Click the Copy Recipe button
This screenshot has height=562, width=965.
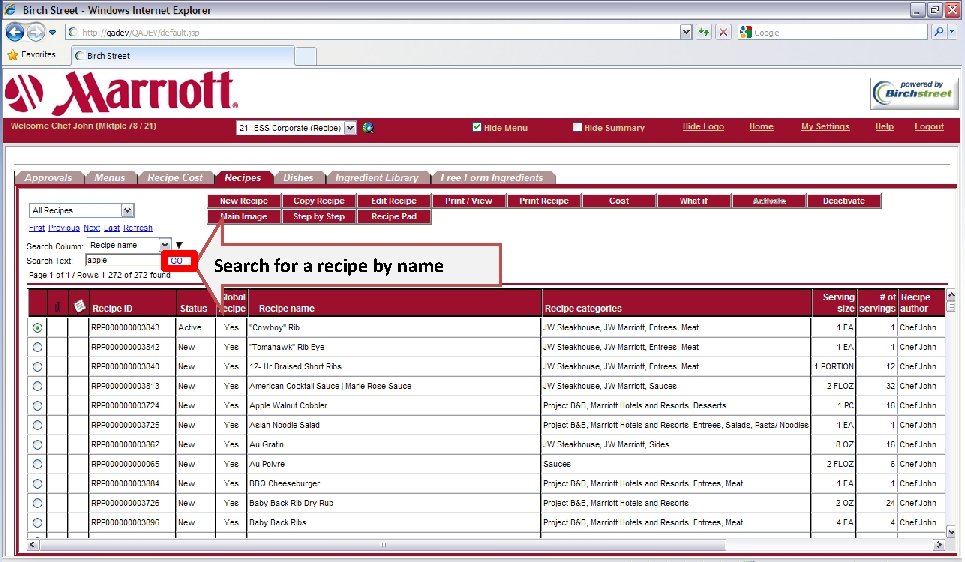[x=319, y=201]
